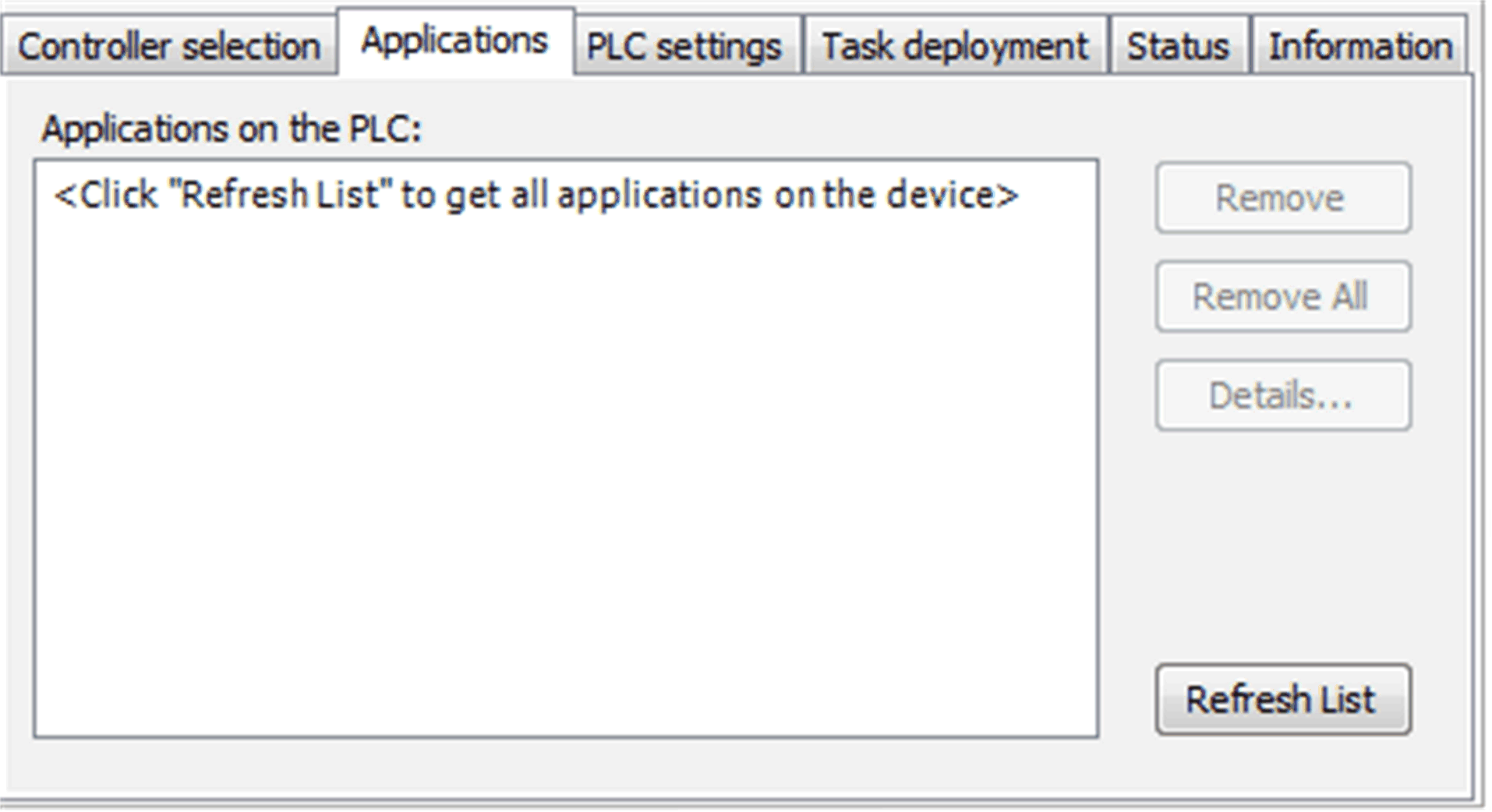Switch to the Controller selection tab

coord(169,47)
